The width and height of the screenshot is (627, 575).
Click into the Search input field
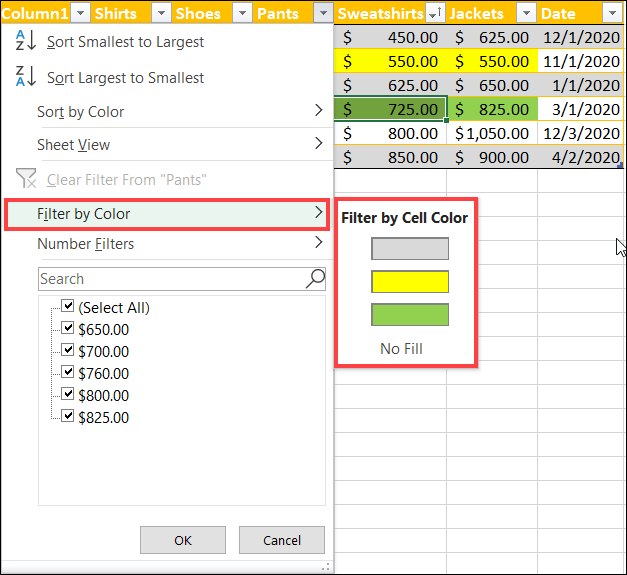[172, 279]
